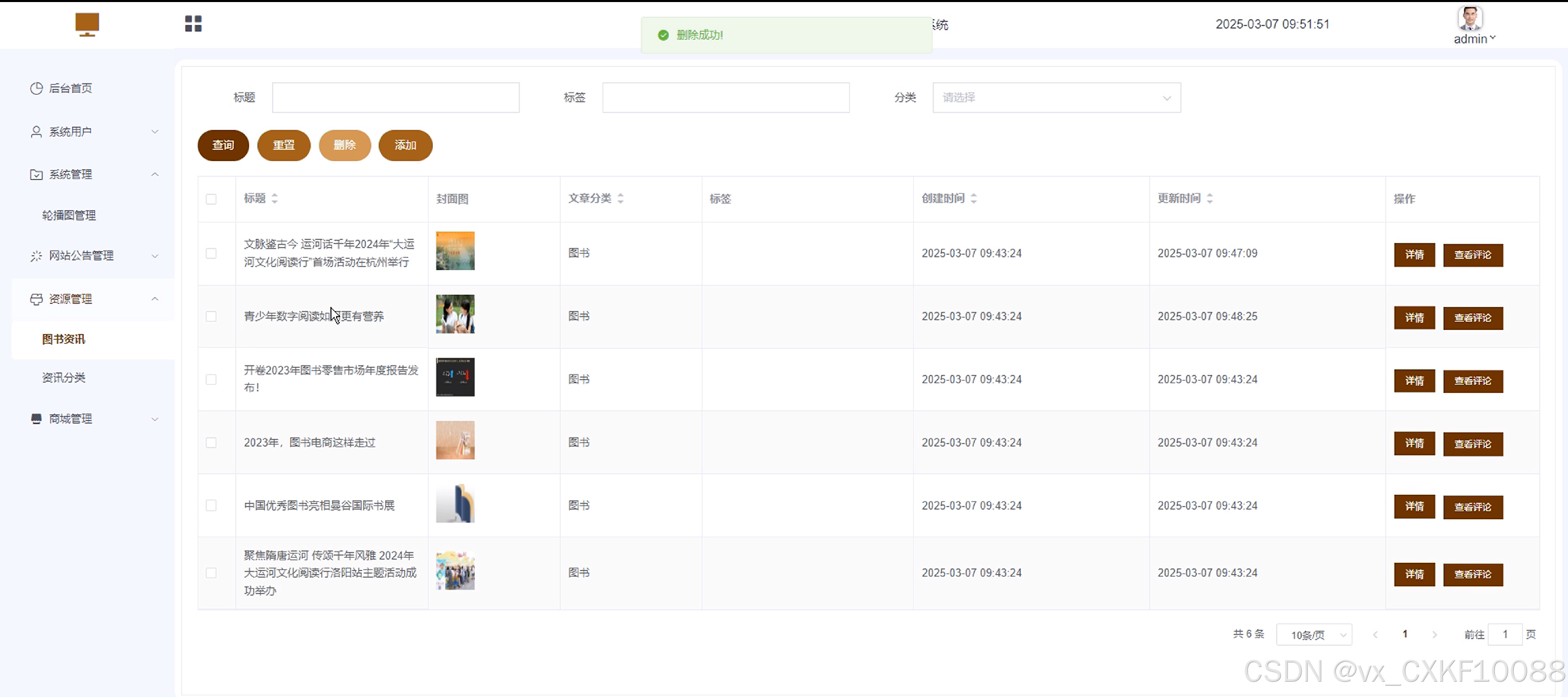The height and width of the screenshot is (697, 1568).
Task: Click the grid menu icon in header
Action: pos(193,24)
